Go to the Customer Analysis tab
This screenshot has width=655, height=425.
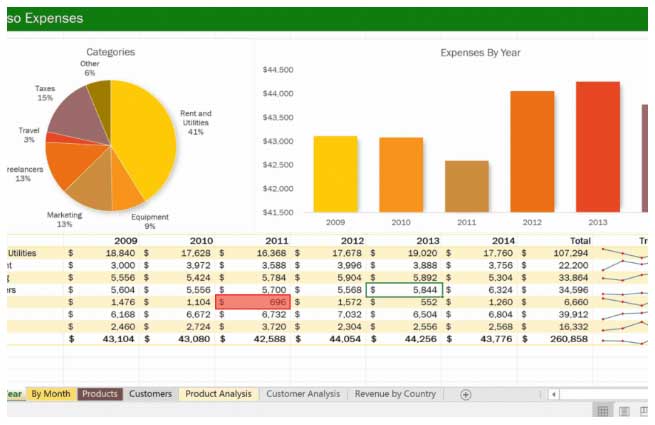(x=303, y=394)
